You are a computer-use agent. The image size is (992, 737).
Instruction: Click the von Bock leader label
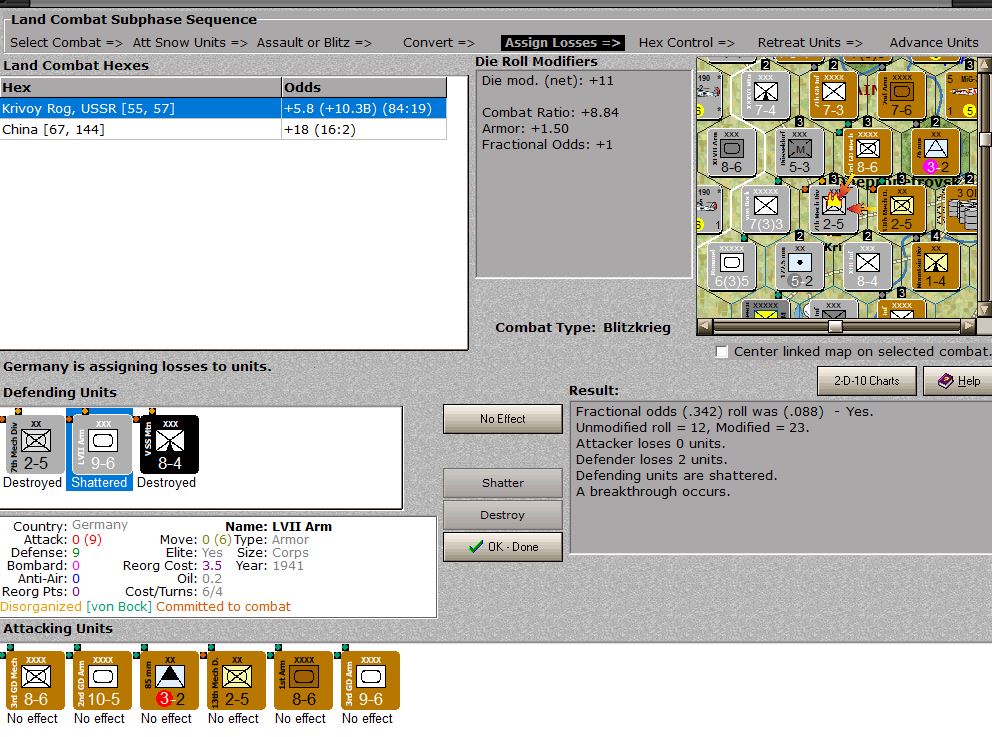119,607
